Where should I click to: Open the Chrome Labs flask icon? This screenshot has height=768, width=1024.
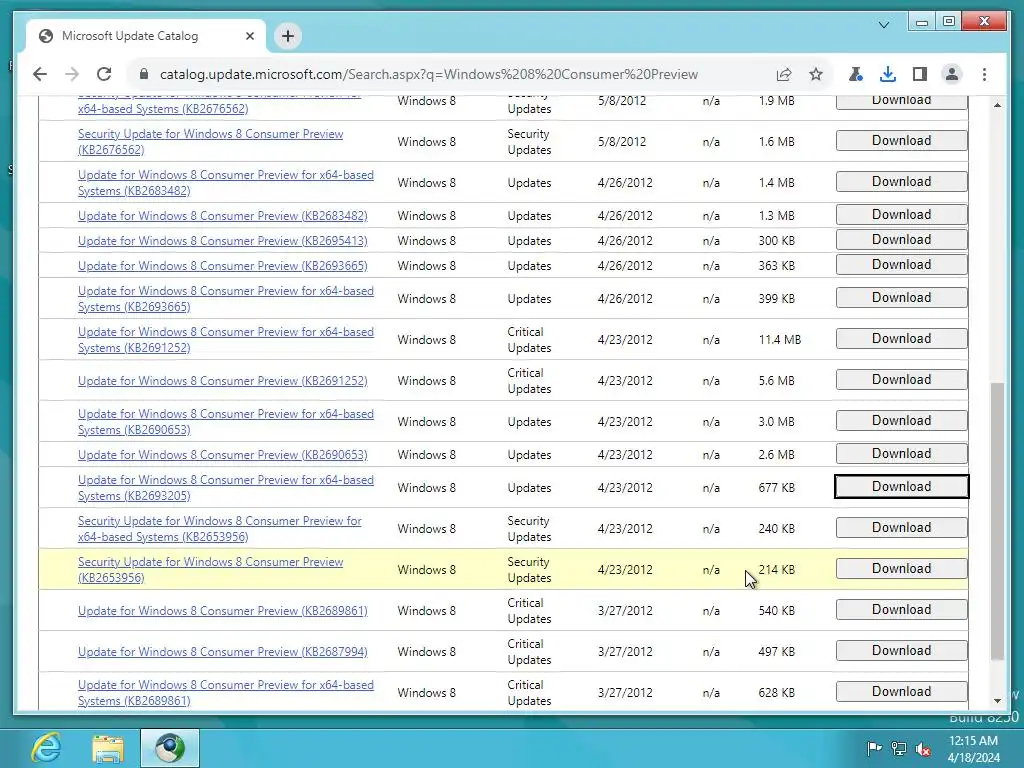856,74
